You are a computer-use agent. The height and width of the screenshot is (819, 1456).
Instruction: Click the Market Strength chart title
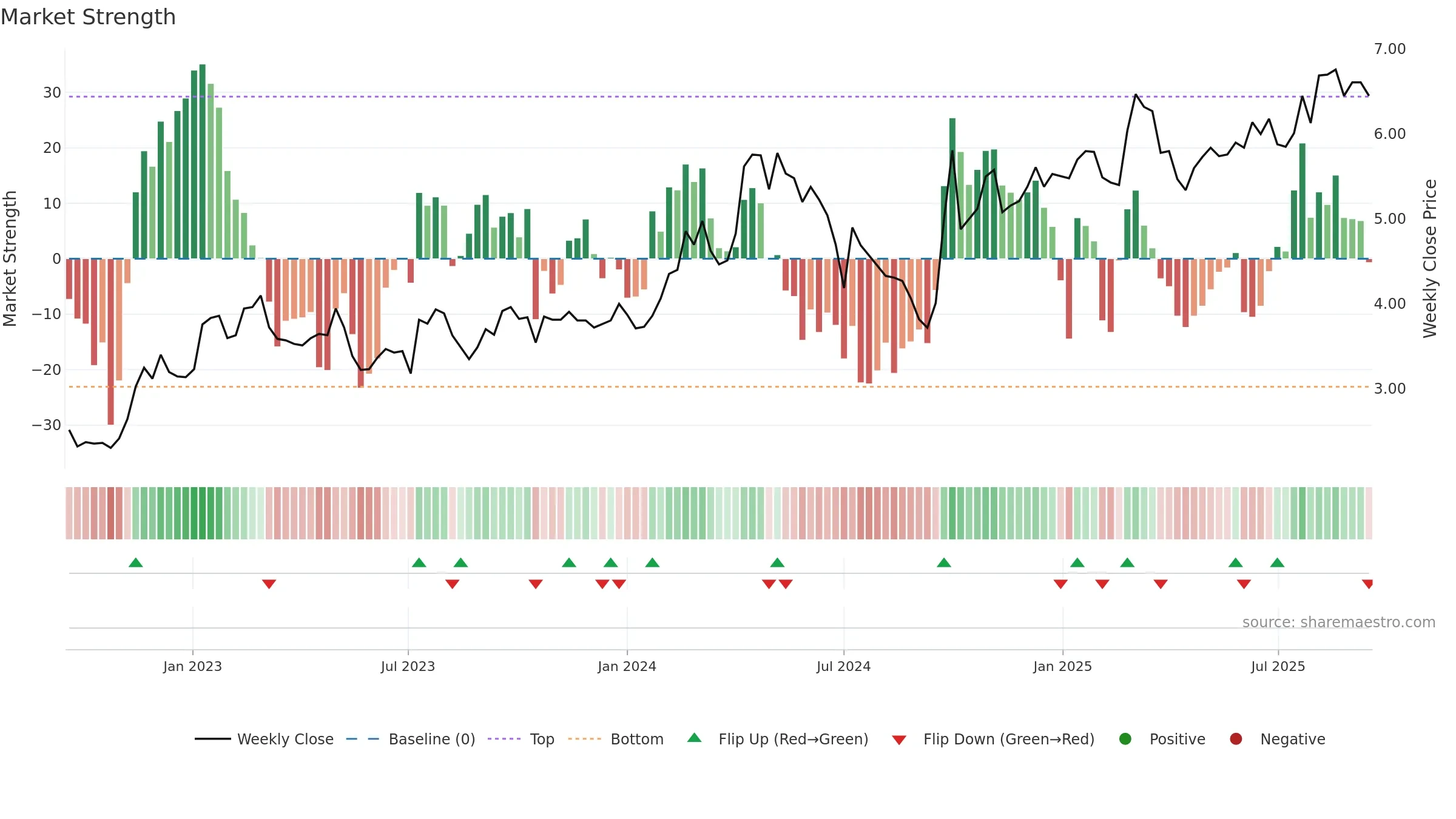(88, 17)
